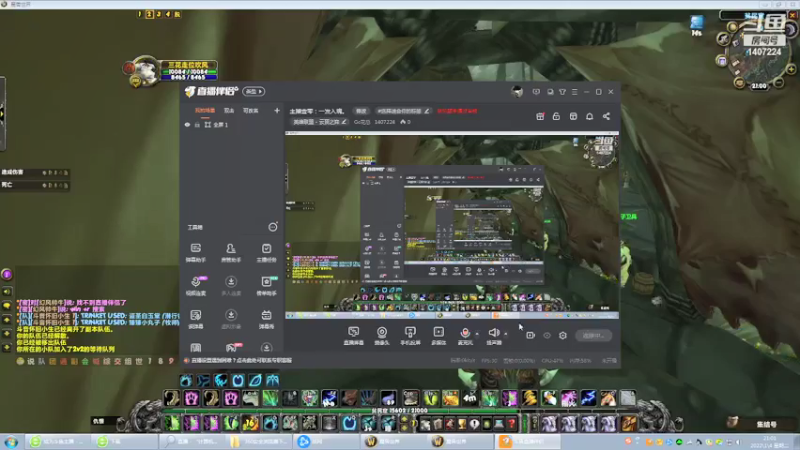Click the action bar ability showing 4m cooldown

(470, 398)
